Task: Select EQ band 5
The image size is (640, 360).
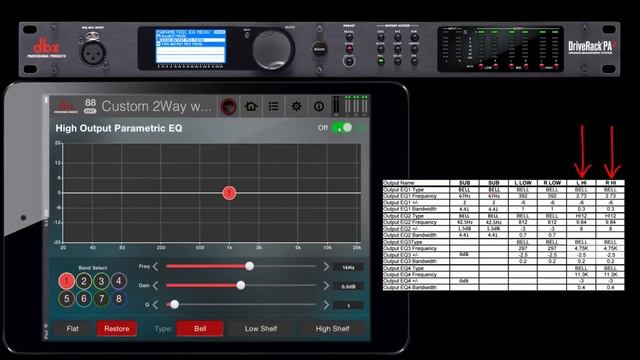Action: click(67, 298)
